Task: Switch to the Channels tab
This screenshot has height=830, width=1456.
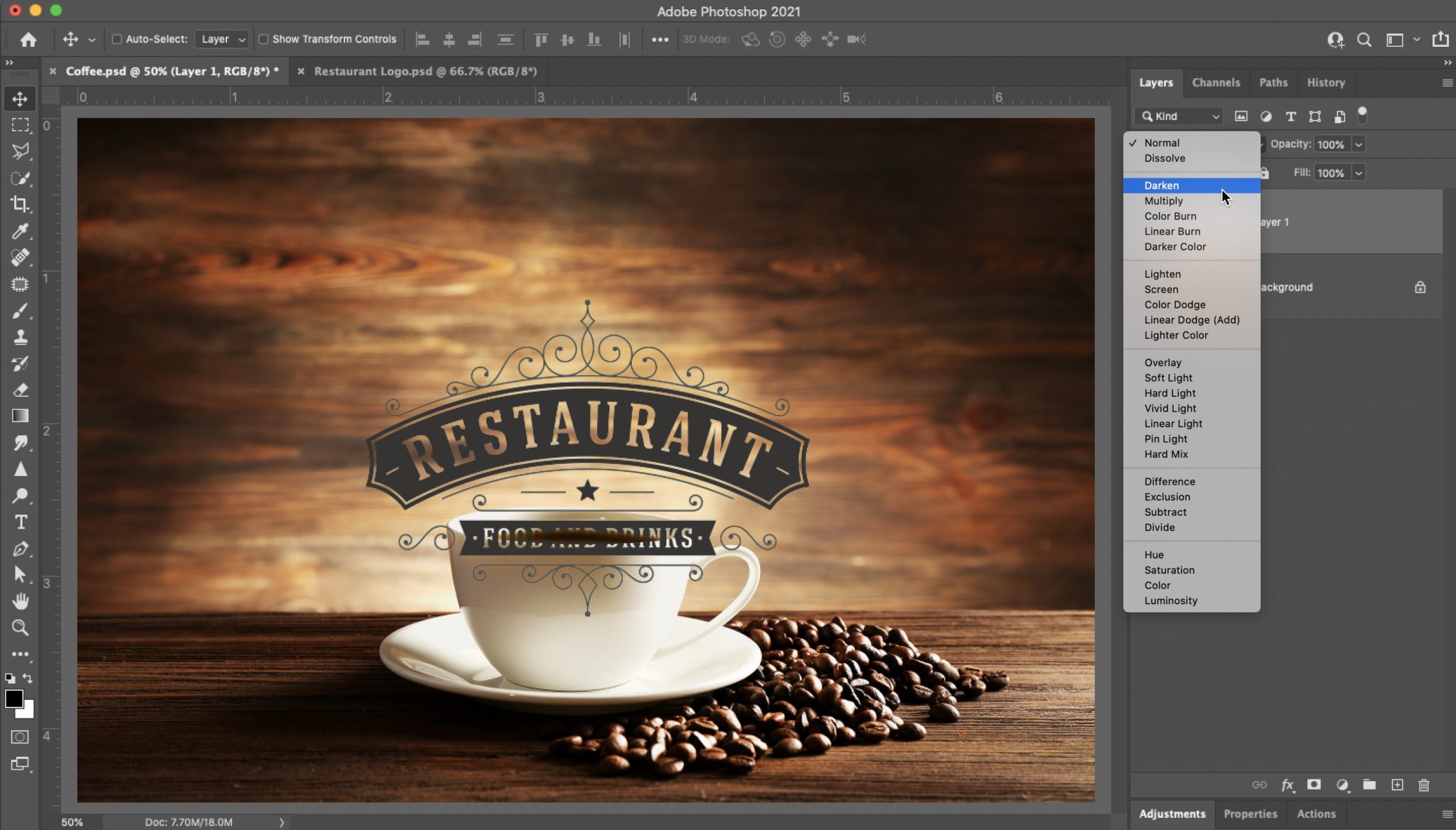Action: click(1216, 82)
